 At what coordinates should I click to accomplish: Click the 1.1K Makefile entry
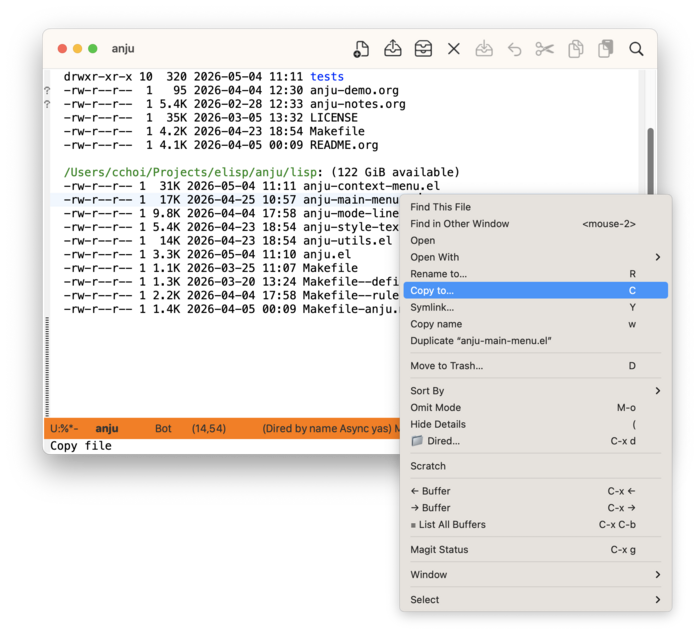330,268
